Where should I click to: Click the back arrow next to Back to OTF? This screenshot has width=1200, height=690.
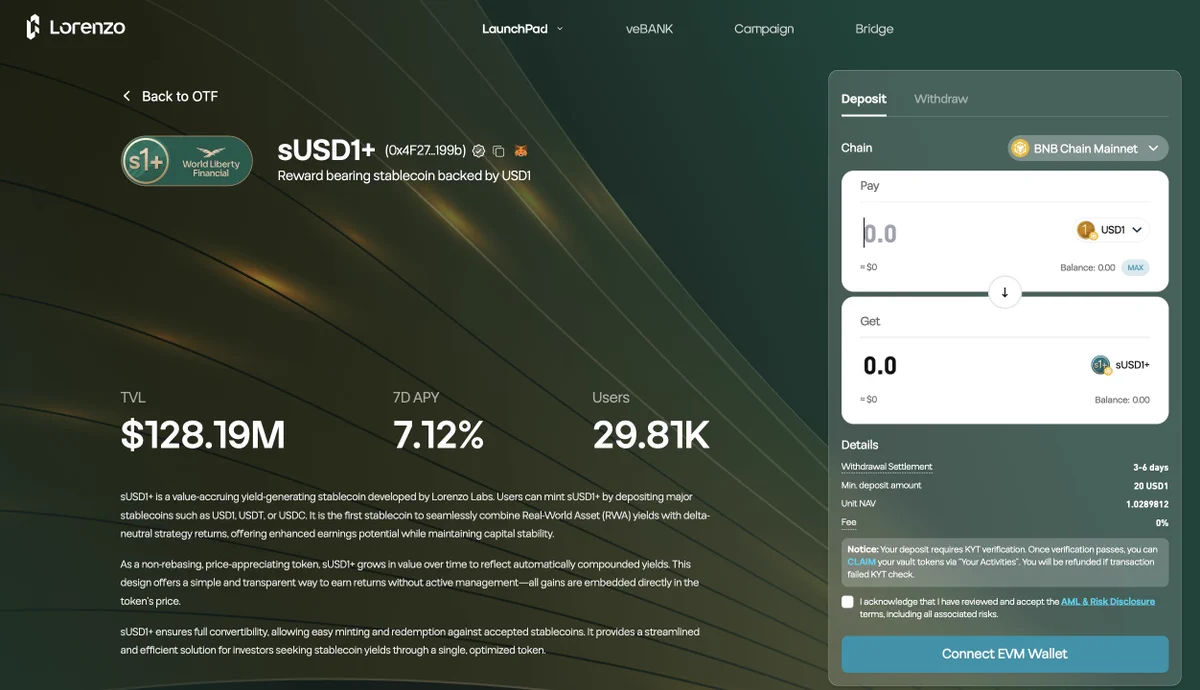click(127, 96)
